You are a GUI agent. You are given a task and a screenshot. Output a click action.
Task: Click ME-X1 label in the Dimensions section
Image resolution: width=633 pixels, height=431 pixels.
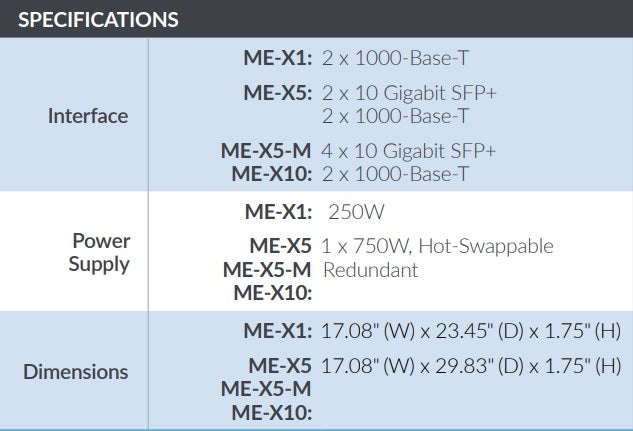pos(278,330)
